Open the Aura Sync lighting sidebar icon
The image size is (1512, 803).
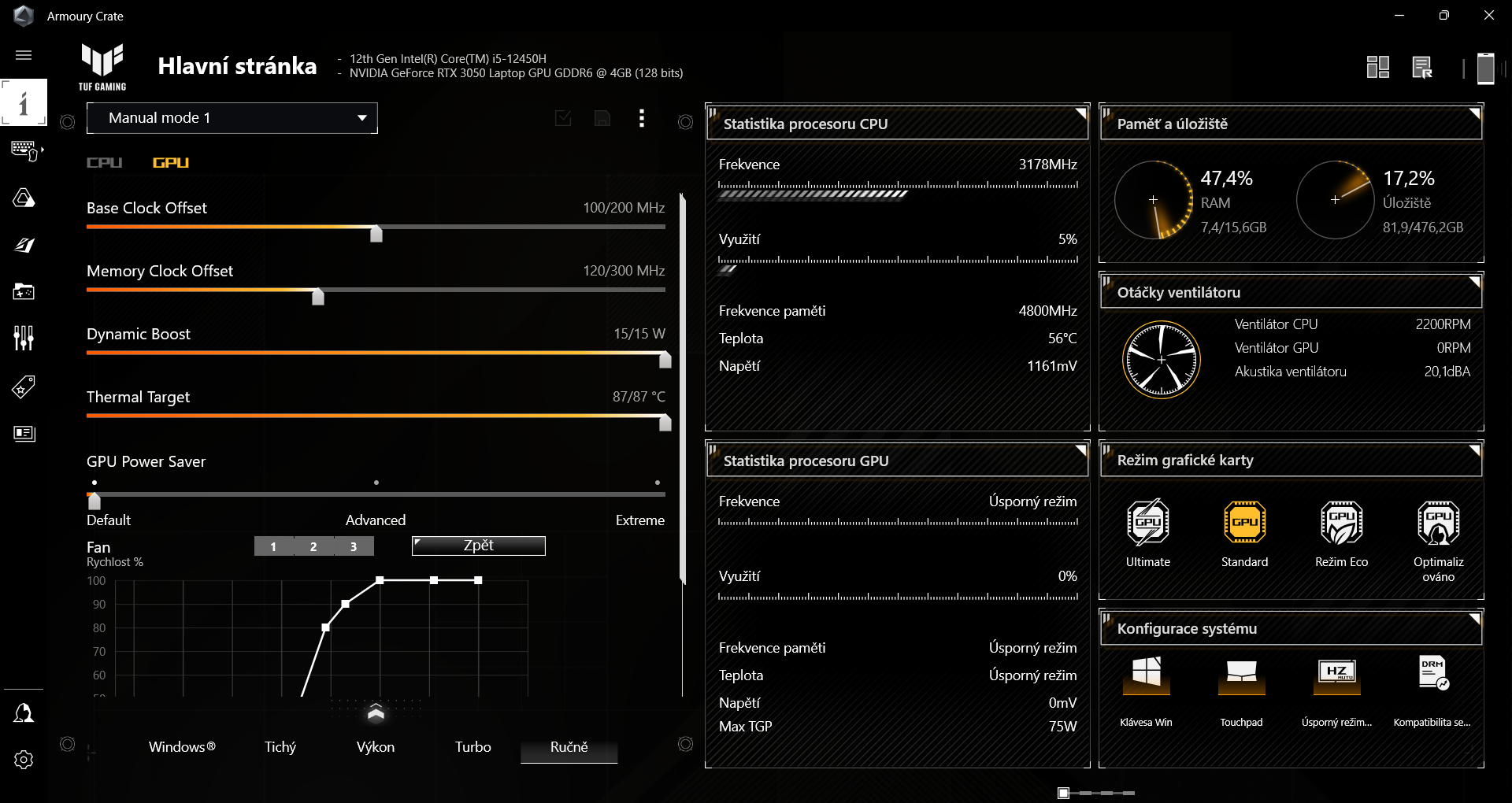[24, 198]
